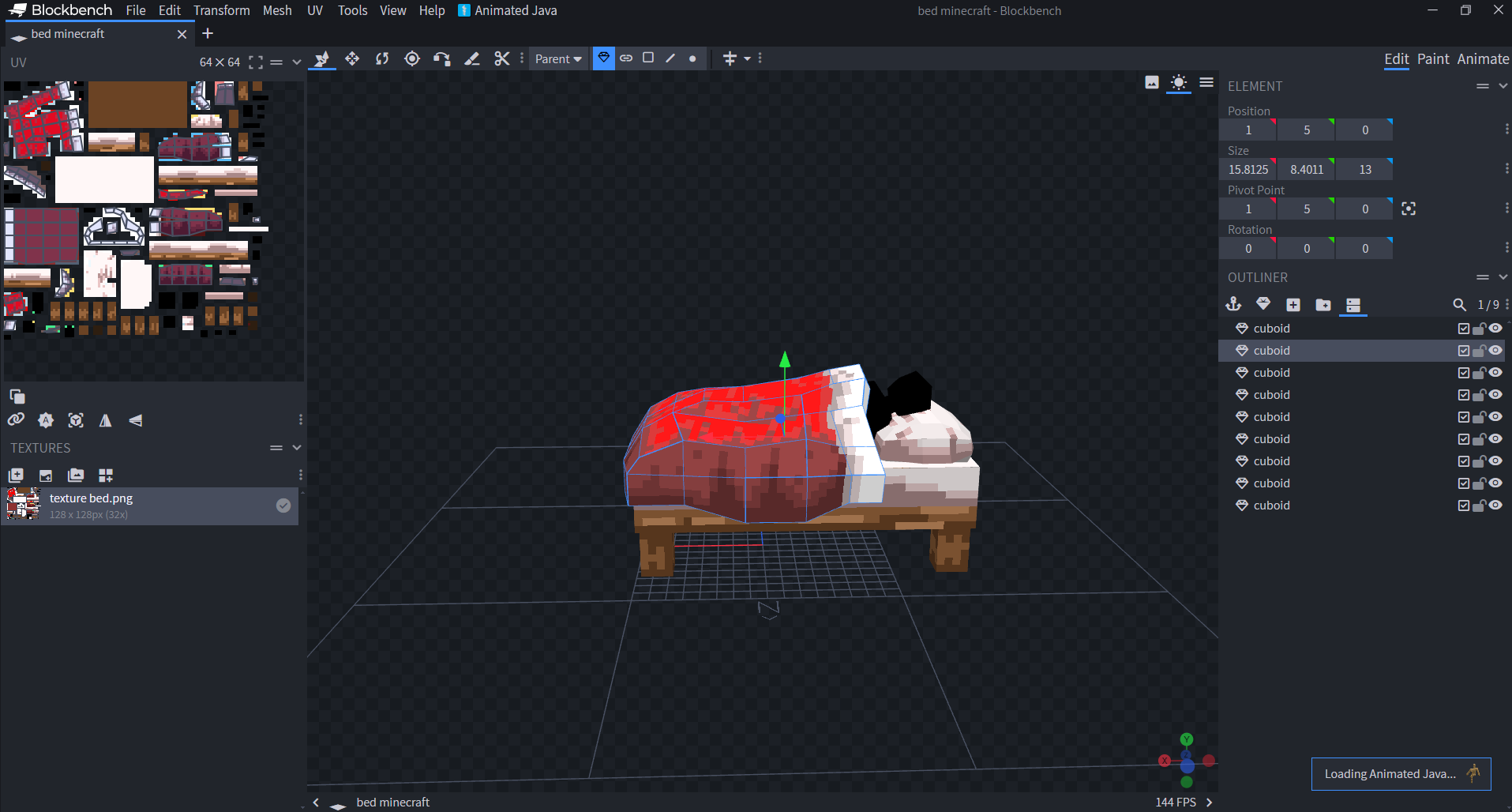
Task: Activate the Vertex Snap tool
Action: point(442,58)
